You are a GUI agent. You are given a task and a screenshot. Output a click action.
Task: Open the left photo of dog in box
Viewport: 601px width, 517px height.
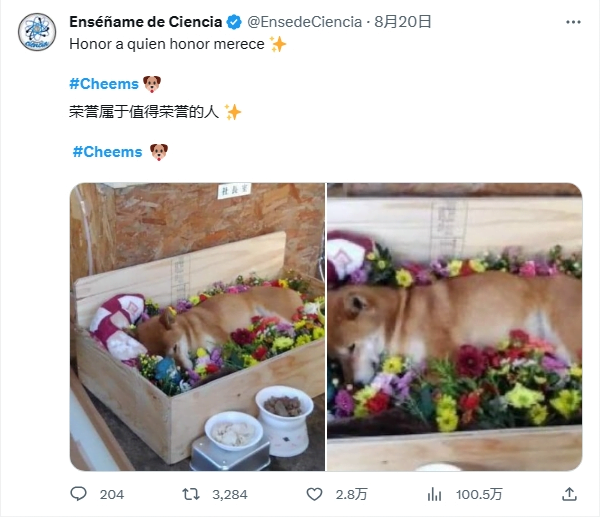point(197,327)
